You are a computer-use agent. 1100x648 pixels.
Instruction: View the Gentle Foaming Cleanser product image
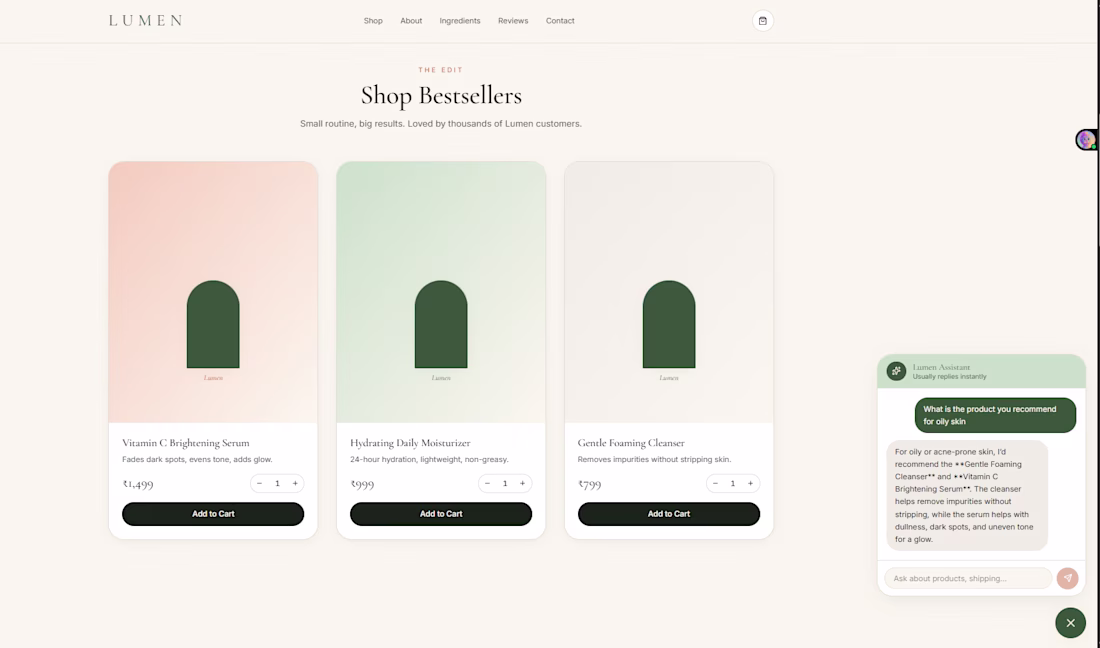669,292
